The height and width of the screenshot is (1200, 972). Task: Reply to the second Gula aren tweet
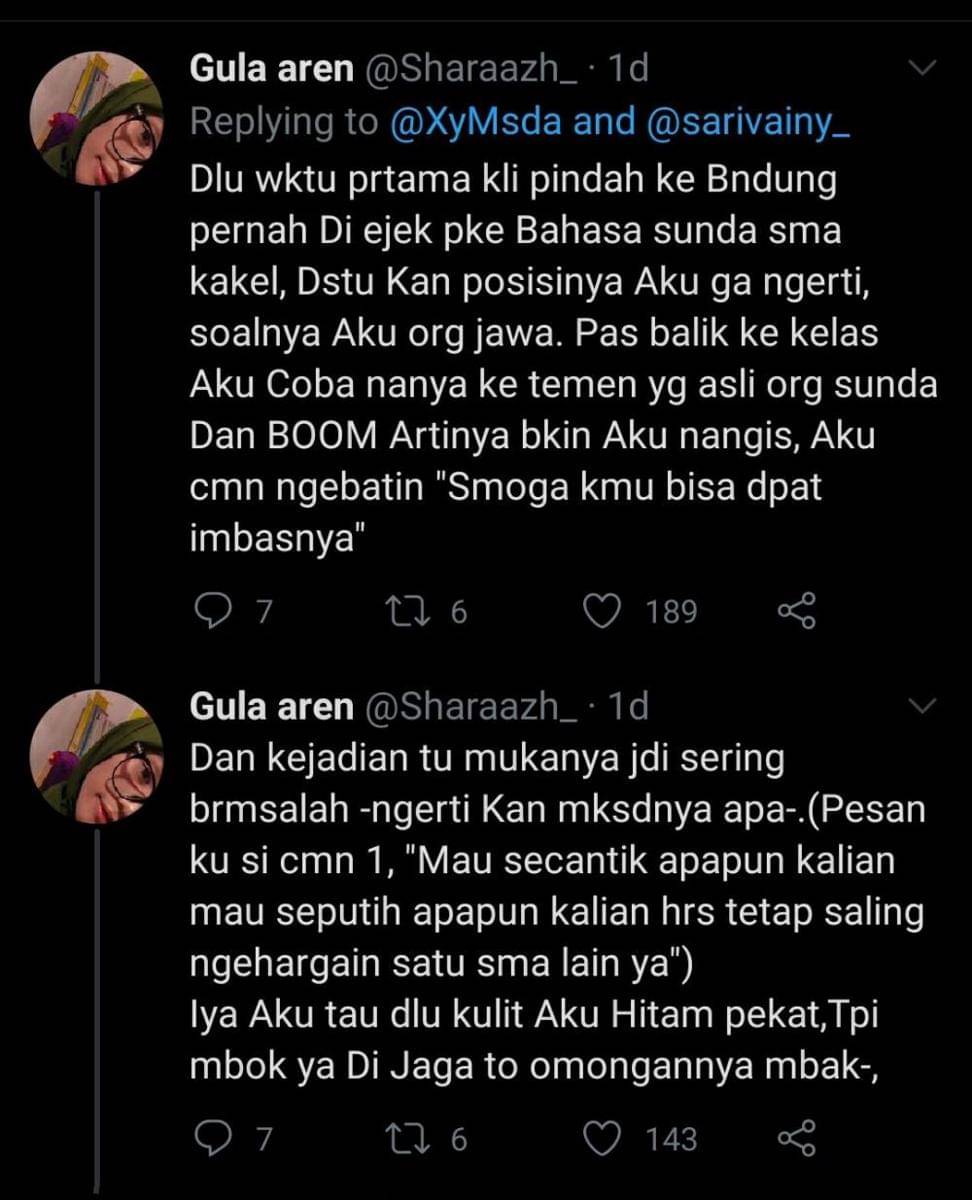[x=211, y=1138]
